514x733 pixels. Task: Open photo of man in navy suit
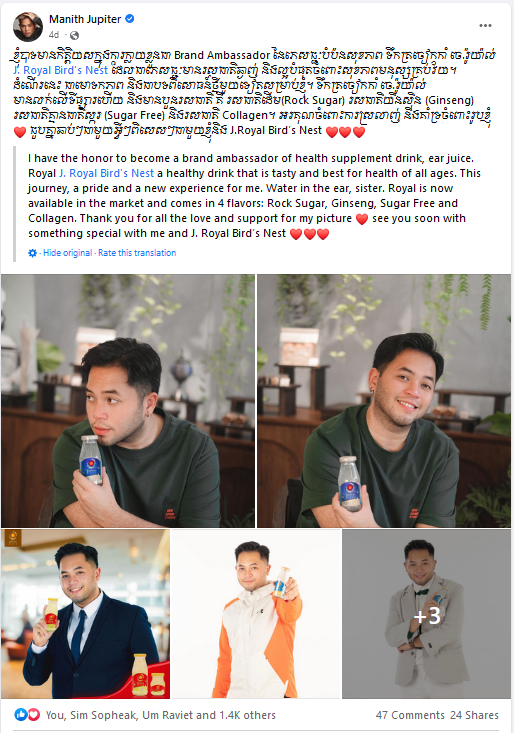[x=86, y=614]
